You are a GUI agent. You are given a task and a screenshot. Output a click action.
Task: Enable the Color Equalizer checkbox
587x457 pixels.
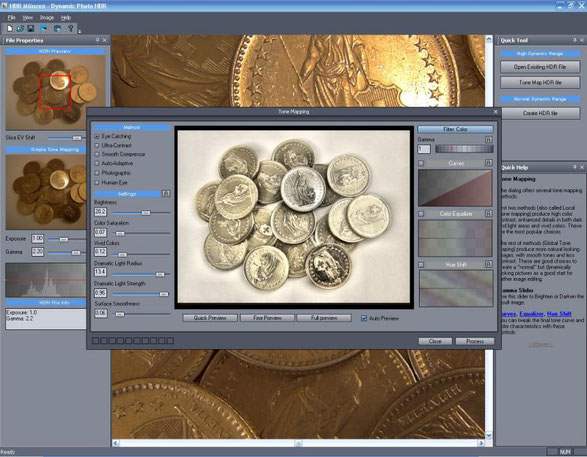click(421, 214)
